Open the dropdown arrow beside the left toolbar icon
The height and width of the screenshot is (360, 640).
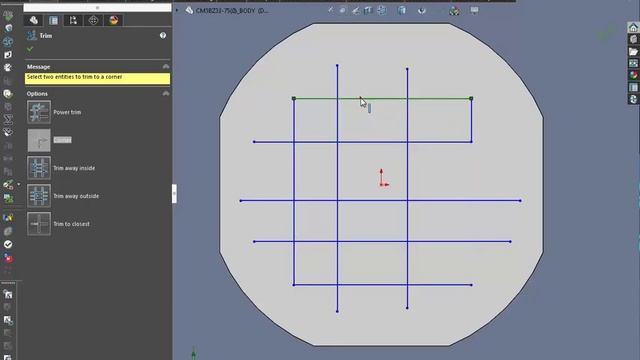[18, 184]
